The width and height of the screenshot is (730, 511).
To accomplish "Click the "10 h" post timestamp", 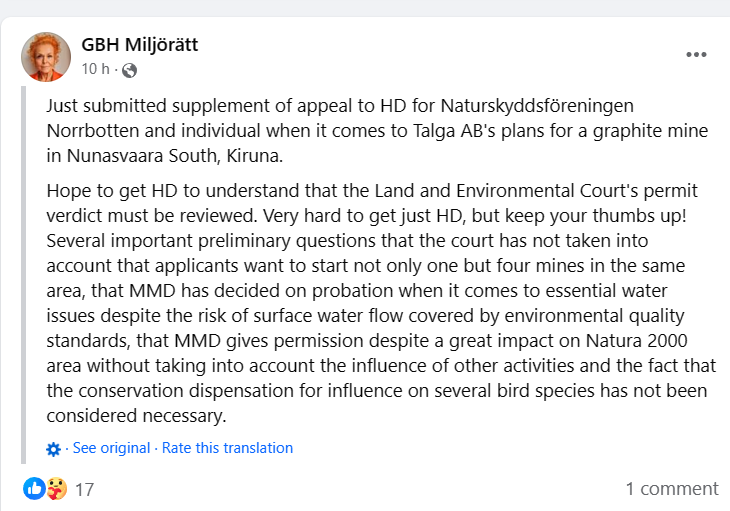I will tap(95, 69).
